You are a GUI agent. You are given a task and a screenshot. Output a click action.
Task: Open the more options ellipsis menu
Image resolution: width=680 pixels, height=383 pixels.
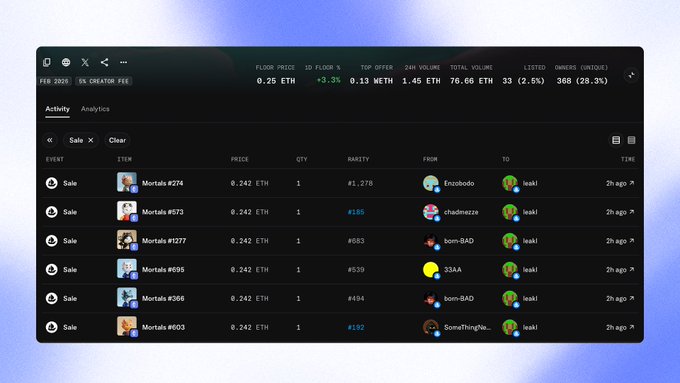click(x=124, y=62)
